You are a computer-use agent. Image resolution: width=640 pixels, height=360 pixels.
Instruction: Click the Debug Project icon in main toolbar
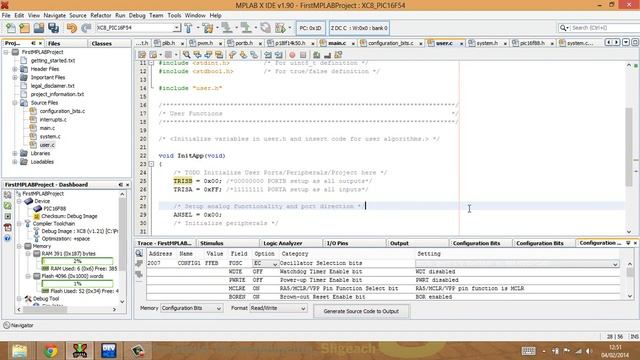click(x=280, y=28)
